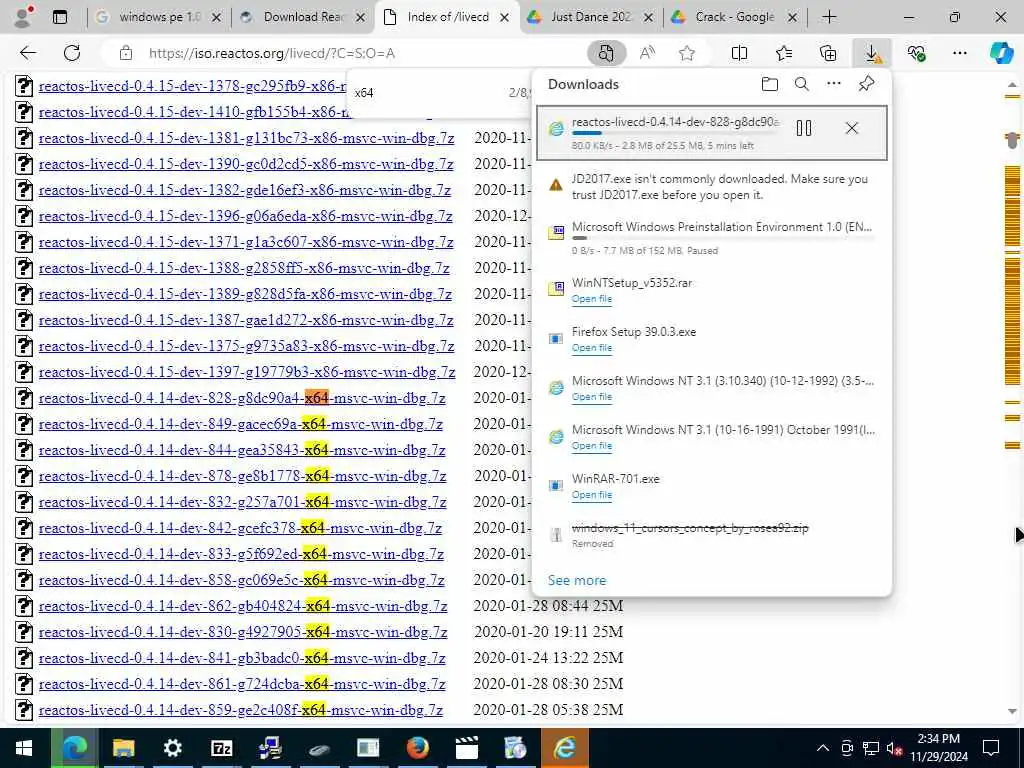This screenshot has width=1024, height=768.
Task: Open file for WinRAR-701.exe
Action: pyautogui.click(x=592, y=495)
